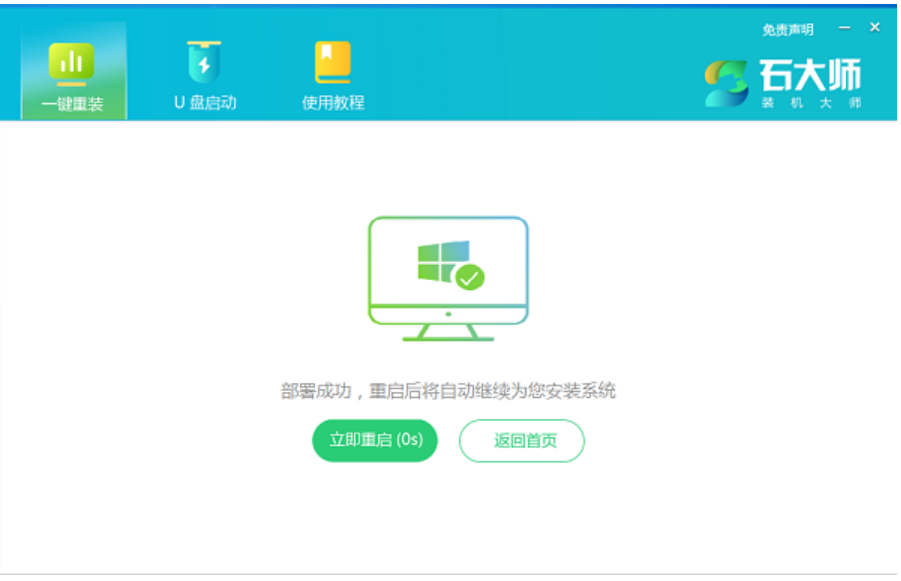Minimize the 石大师 window
901x581 pixels.
tap(845, 28)
